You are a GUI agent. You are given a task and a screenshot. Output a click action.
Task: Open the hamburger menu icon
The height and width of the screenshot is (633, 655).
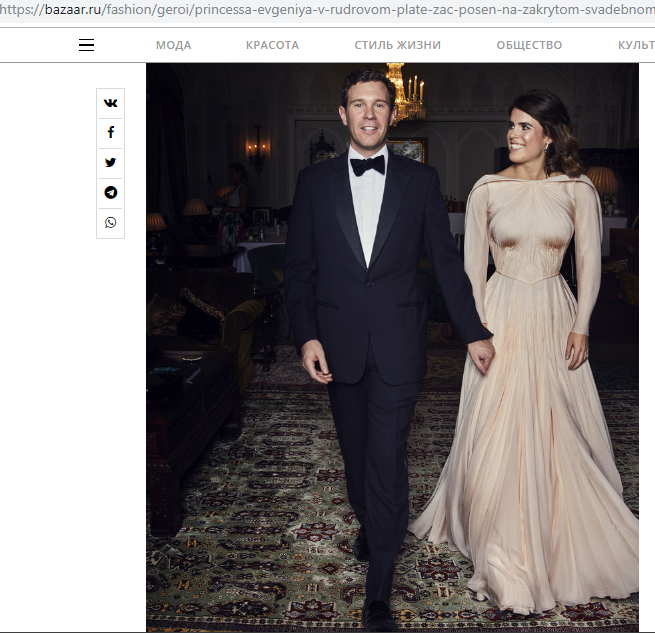(x=86, y=45)
